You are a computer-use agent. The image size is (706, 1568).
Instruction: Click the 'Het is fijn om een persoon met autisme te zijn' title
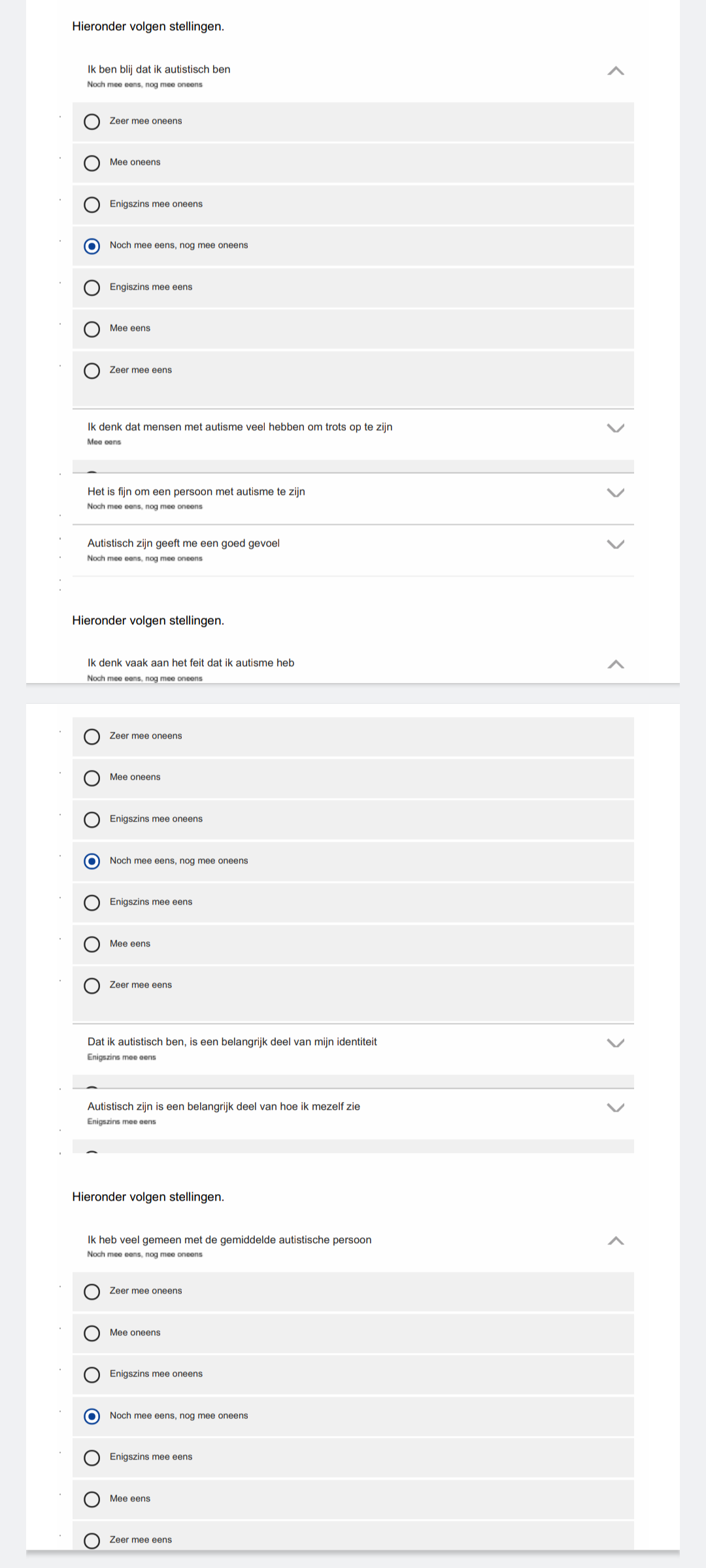(196, 492)
